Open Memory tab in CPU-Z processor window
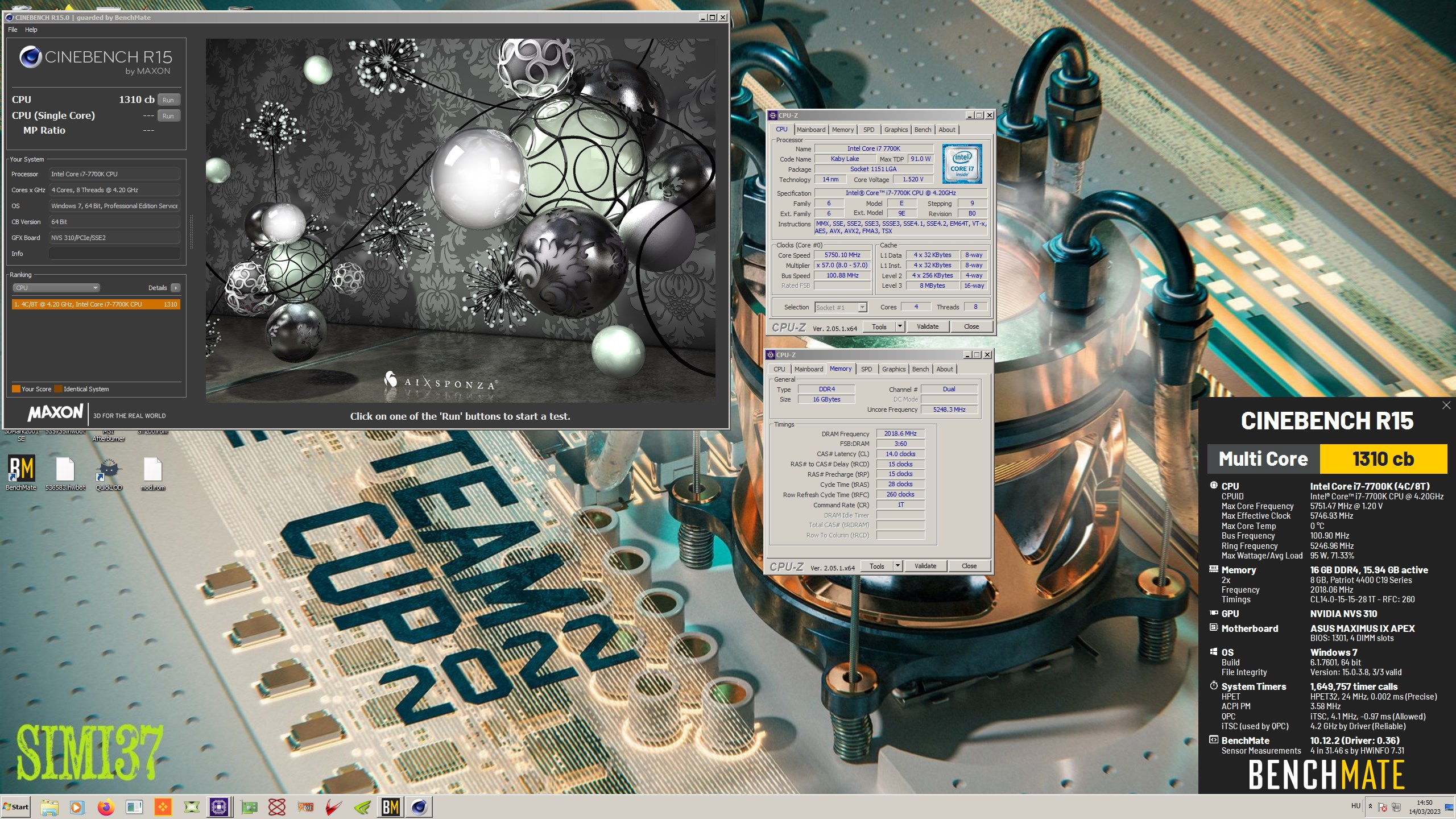Screen dimensions: 1456x819 tap(842, 130)
